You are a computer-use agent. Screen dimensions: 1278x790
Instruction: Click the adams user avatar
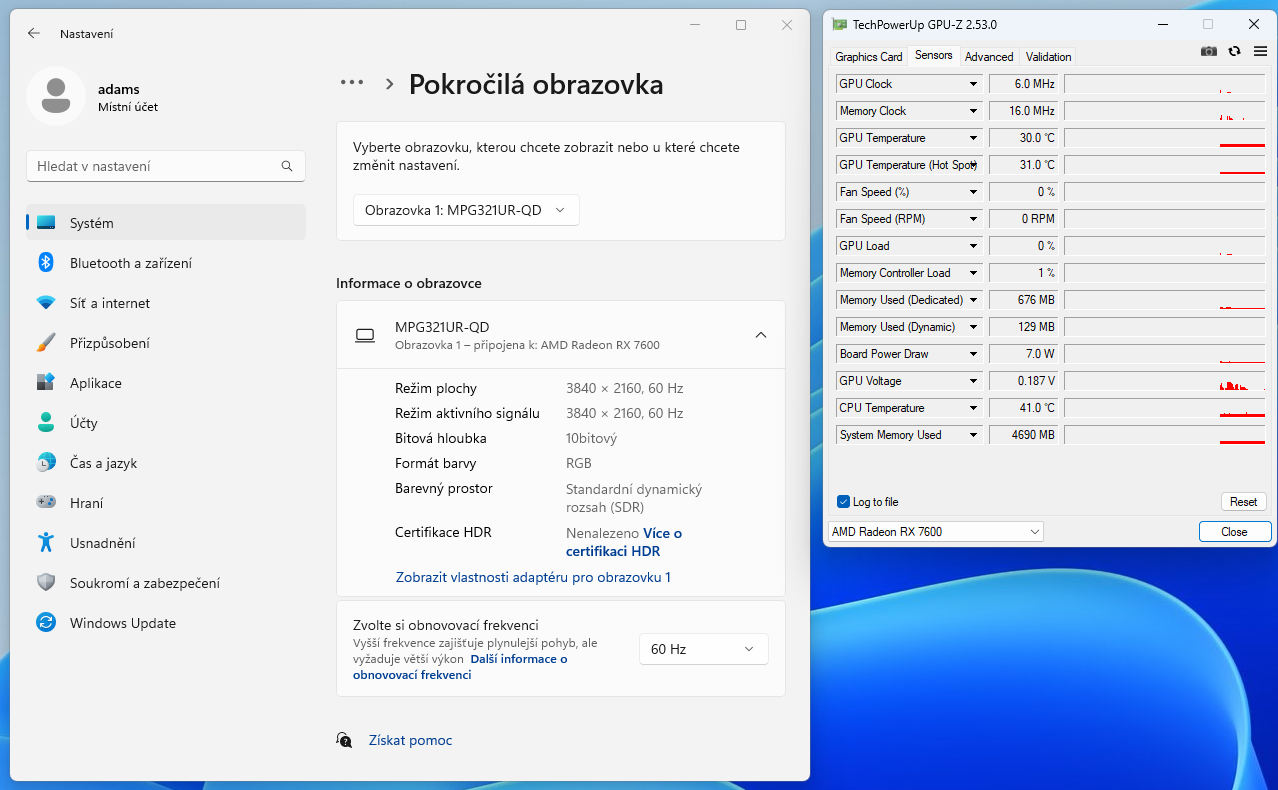(x=56, y=96)
